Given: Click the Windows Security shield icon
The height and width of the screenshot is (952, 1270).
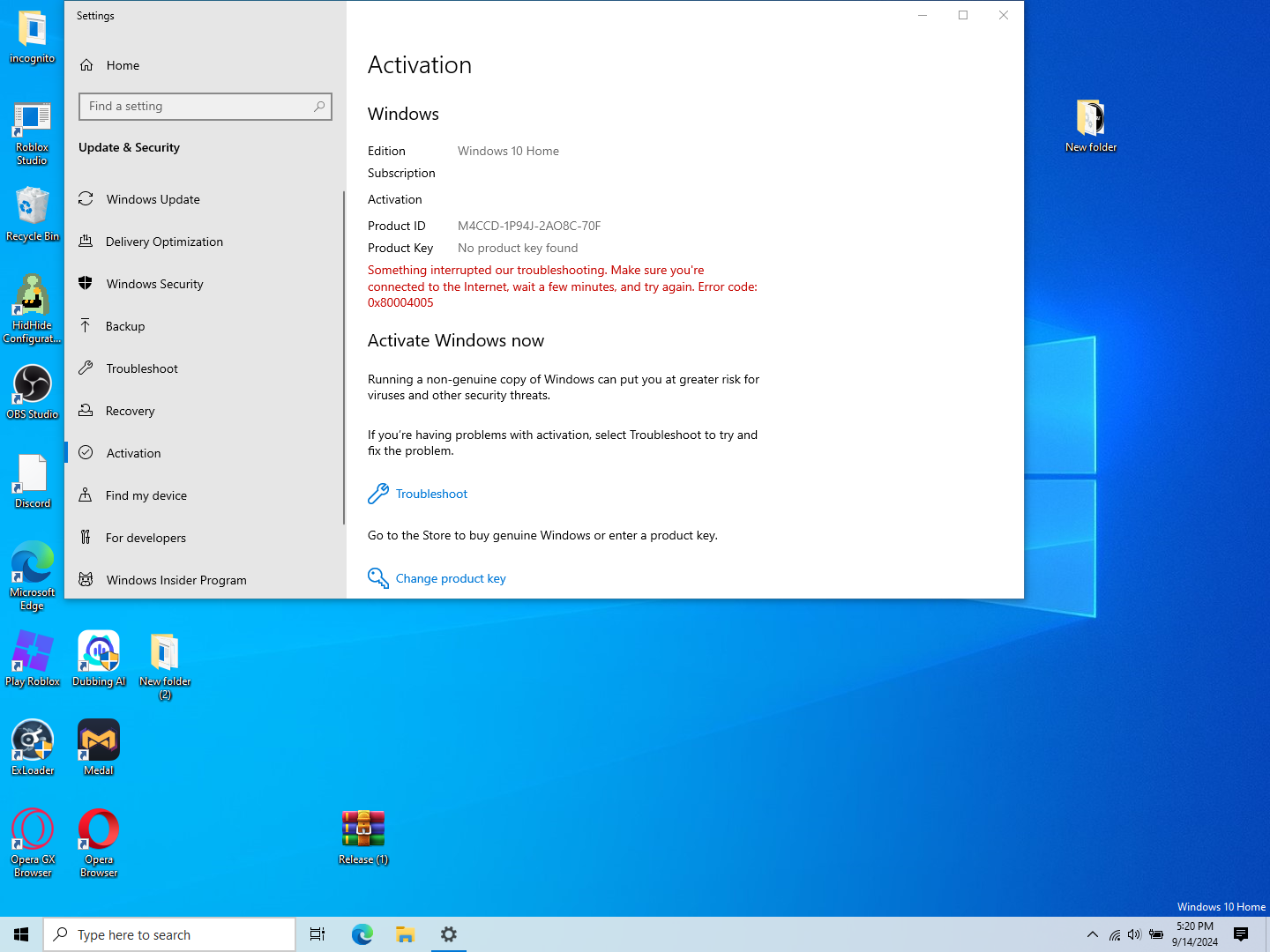Looking at the screenshot, I should (x=86, y=283).
